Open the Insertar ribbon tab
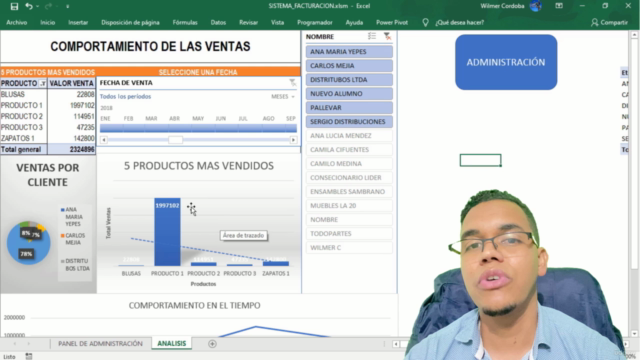Viewport: 640px width, 360px height. tap(78, 22)
